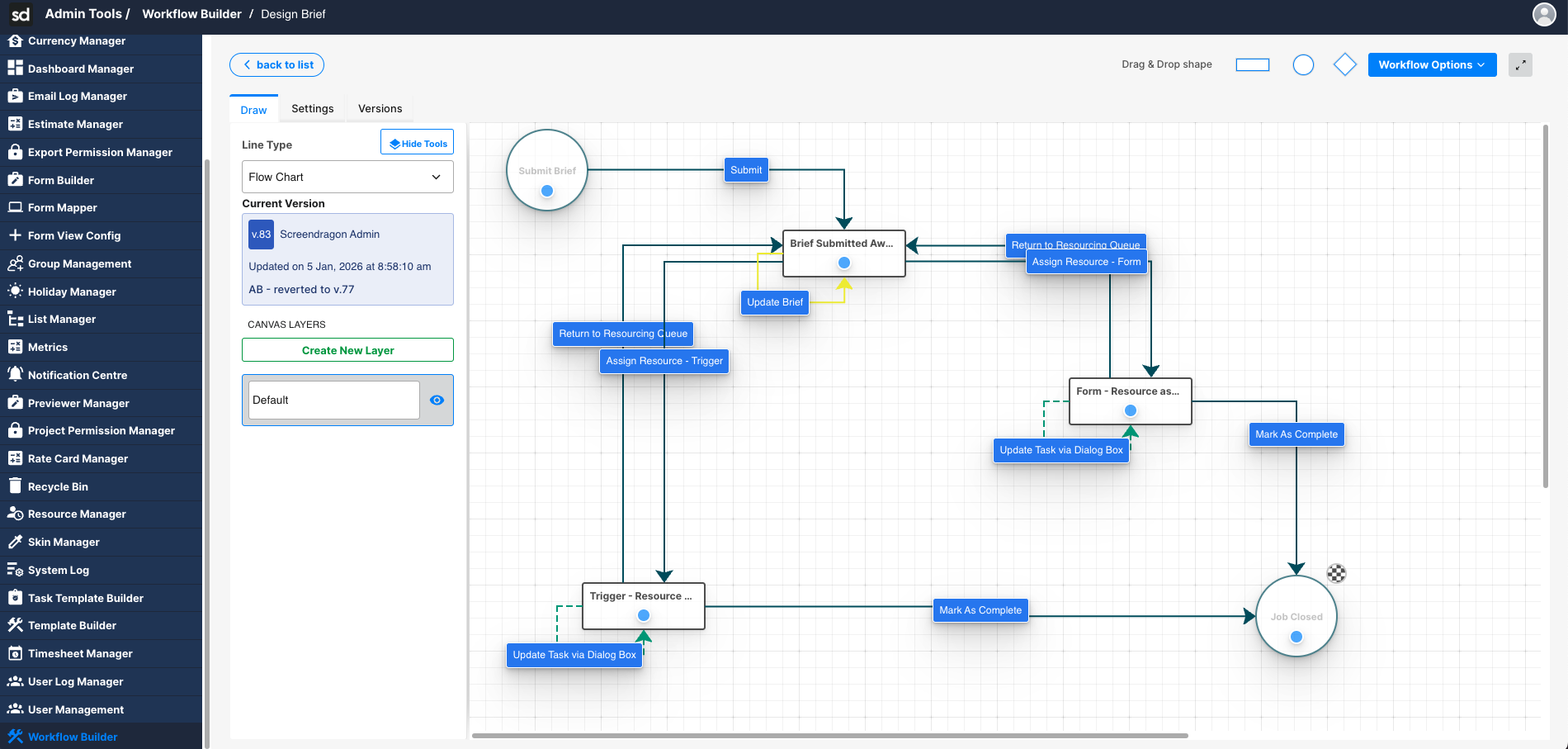
Task: Click Form View Config plus icon
Action: point(15,235)
